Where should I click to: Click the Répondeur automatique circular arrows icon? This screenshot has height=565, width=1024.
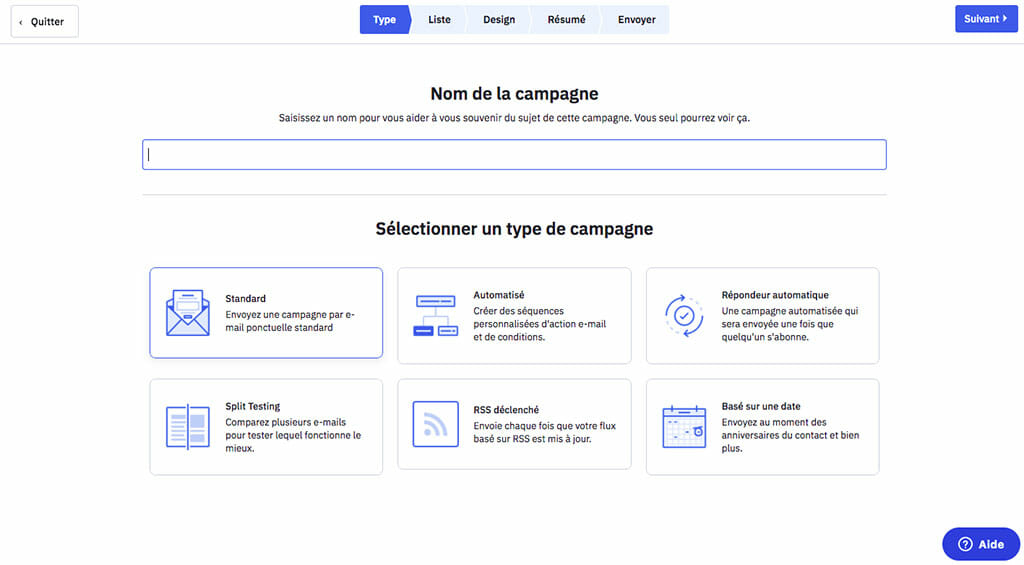click(684, 316)
